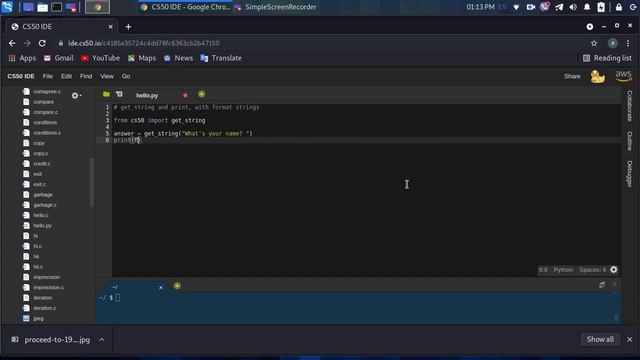Open garbage.c in the file tree
This screenshot has width=640, height=360.
(x=45, y=205)
